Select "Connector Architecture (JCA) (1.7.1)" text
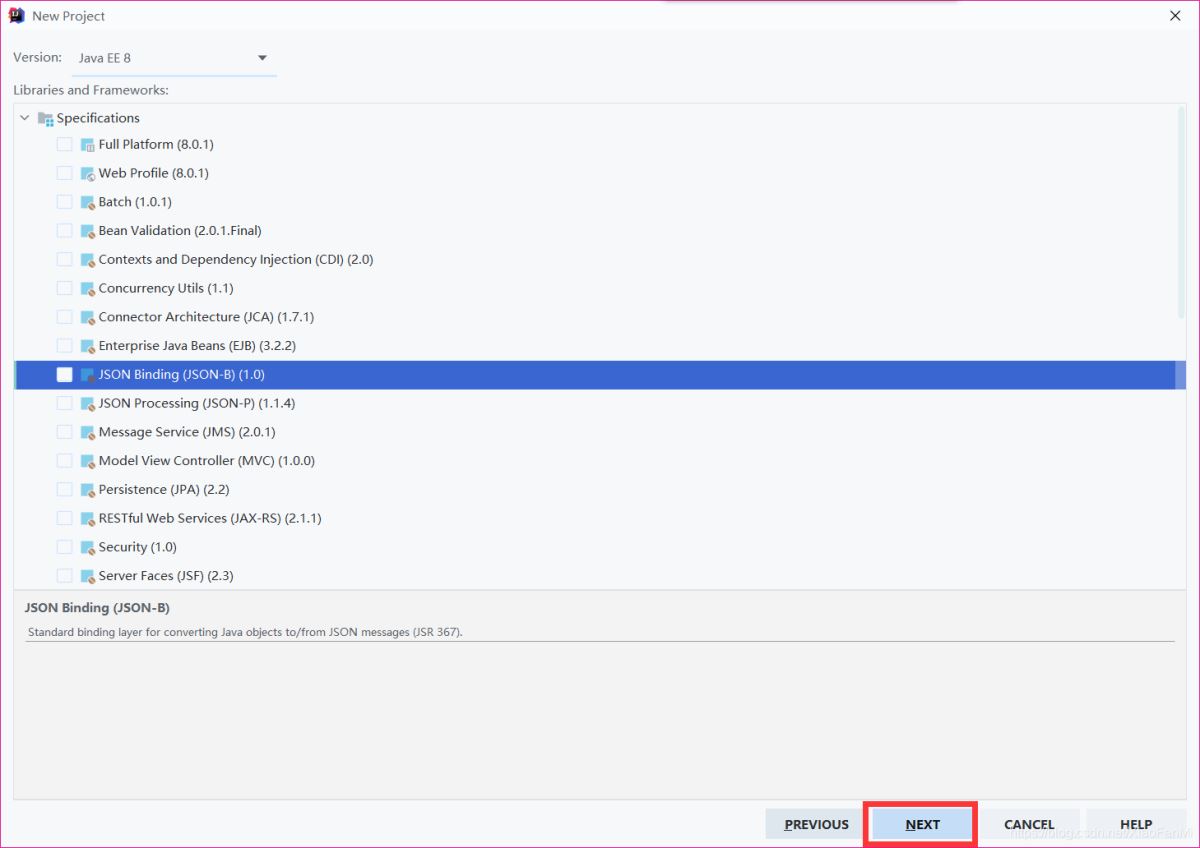Image resolution: width=1200 pixels, height=848 pixels. pyautogui.click(x=206, y=317)
